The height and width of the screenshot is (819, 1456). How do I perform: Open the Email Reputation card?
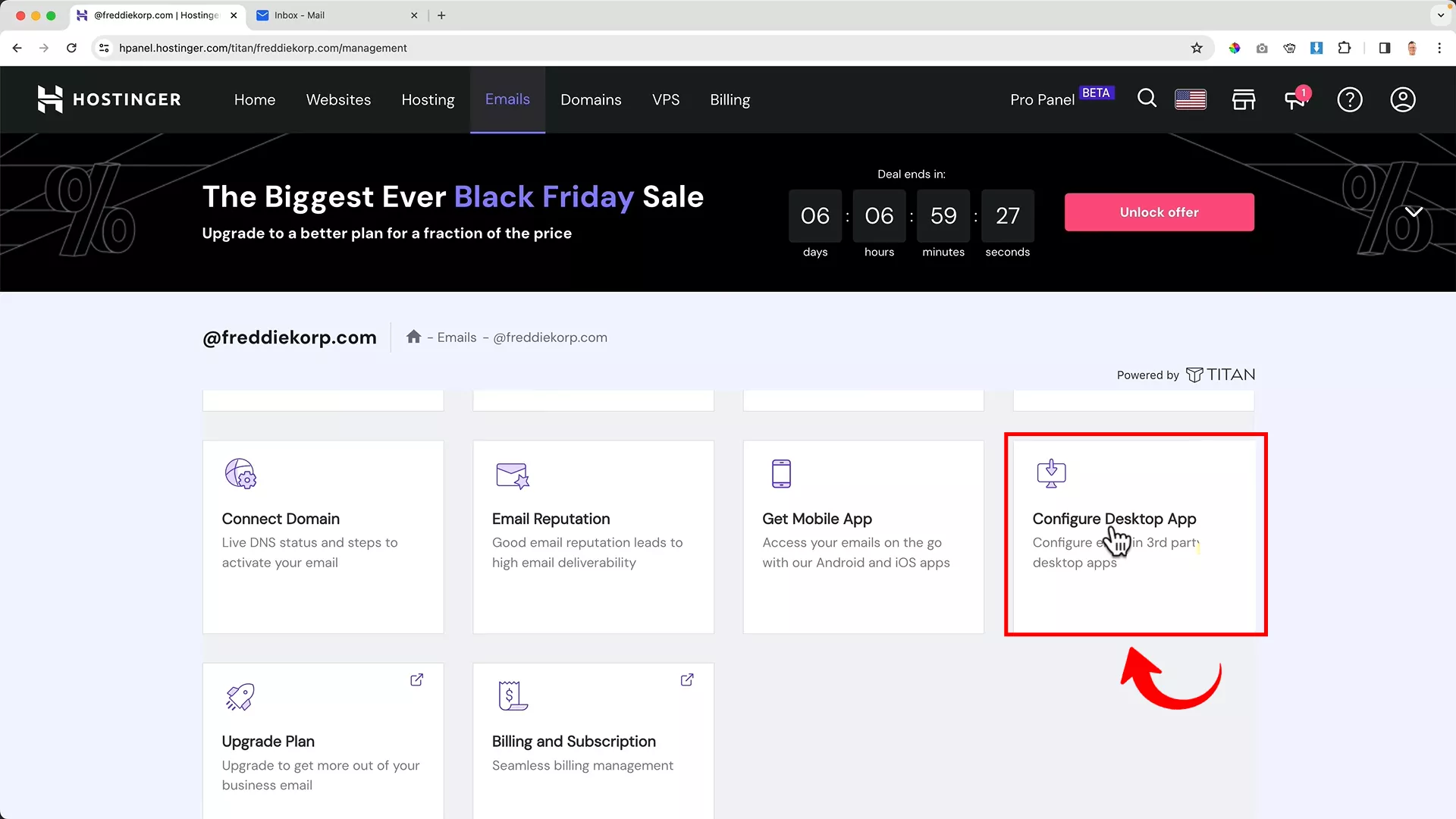coord(593,536)
